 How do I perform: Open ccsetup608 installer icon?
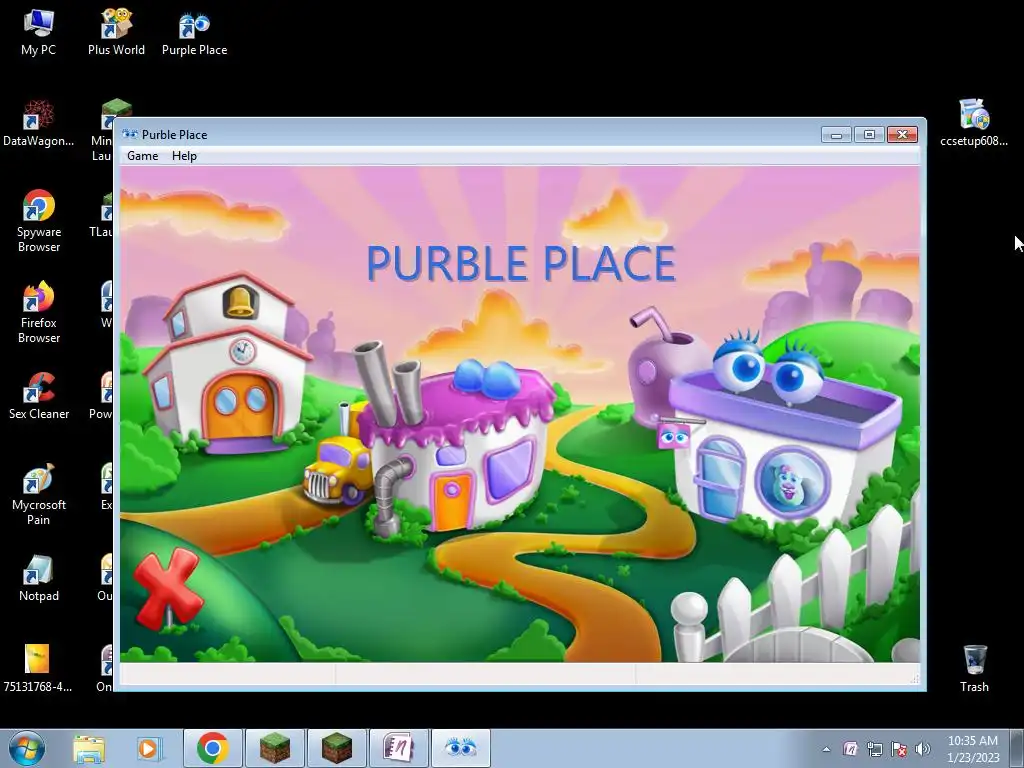[x=974, y=124]
